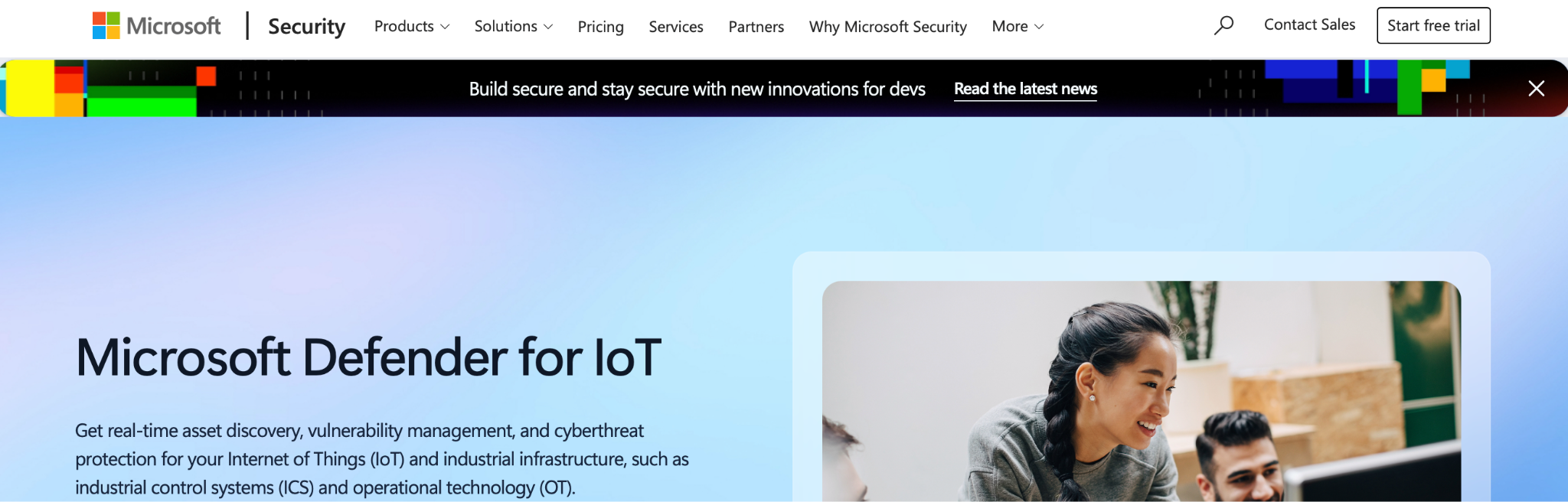Open the Services menu item
Image resolution: width=1568 pixels, height=502 pixels.
tap(675, 27)
